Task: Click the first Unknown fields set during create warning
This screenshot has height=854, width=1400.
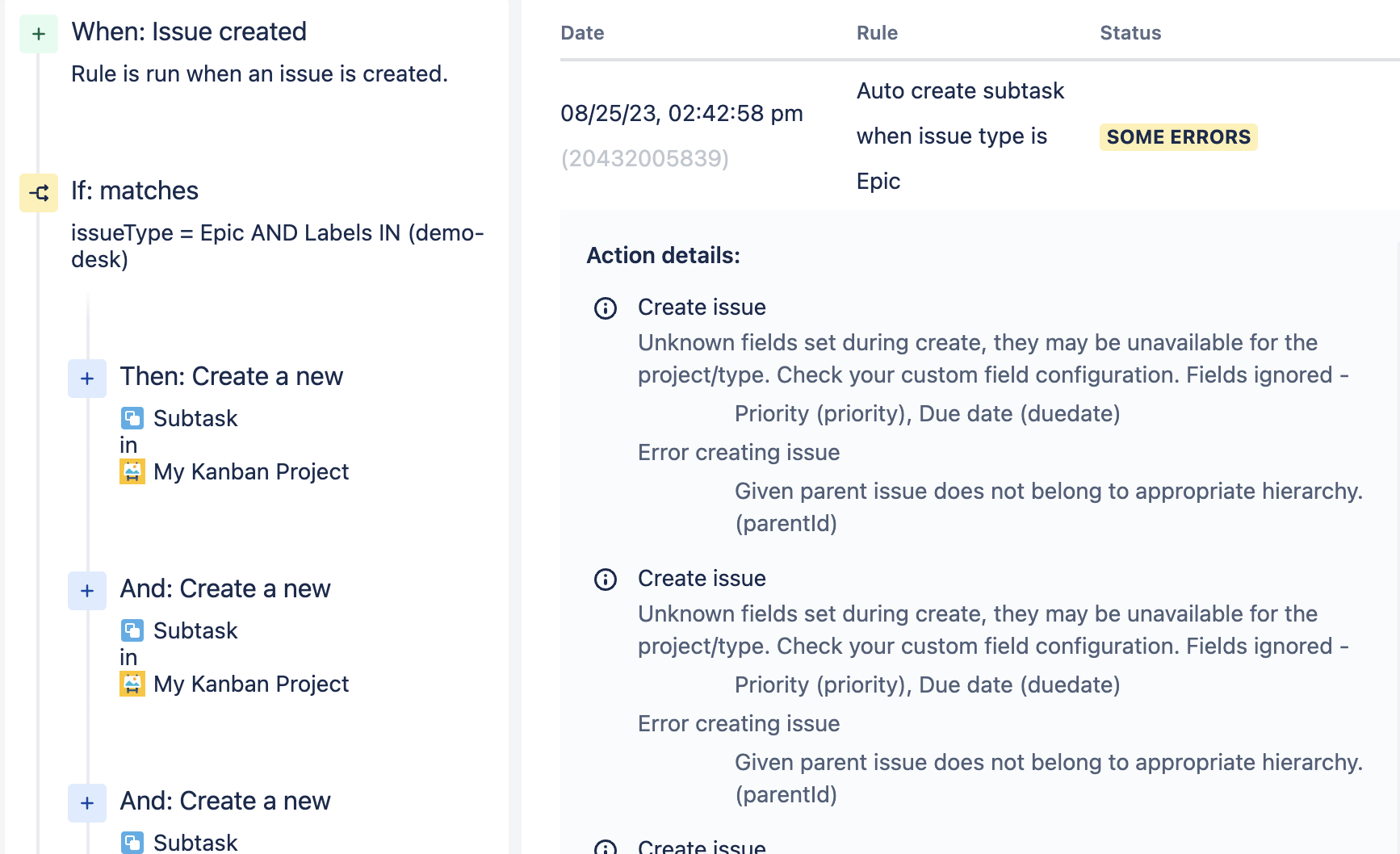Action: tap(993, 358)
